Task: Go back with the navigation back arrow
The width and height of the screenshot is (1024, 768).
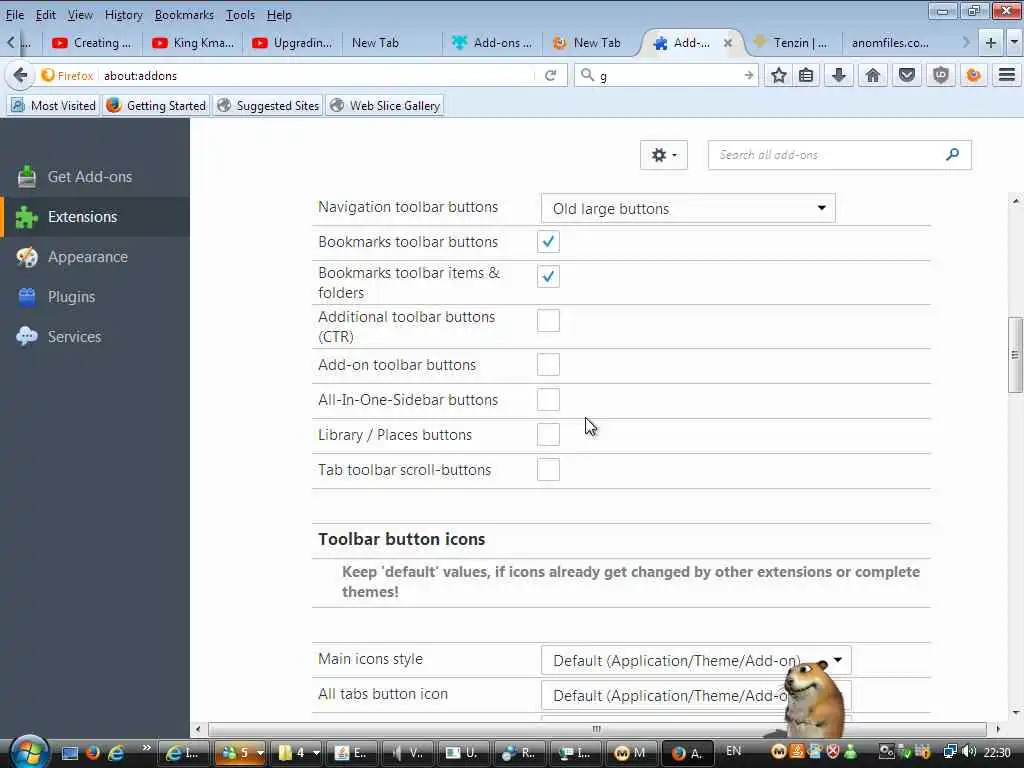Action: (x=20, y=76)
